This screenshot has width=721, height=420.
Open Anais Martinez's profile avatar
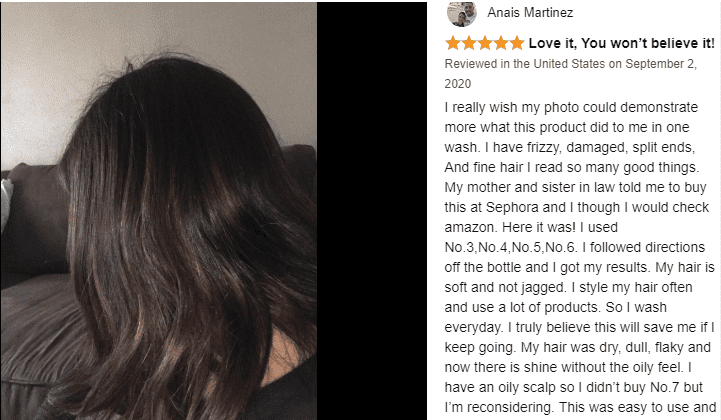click(462, 13)
